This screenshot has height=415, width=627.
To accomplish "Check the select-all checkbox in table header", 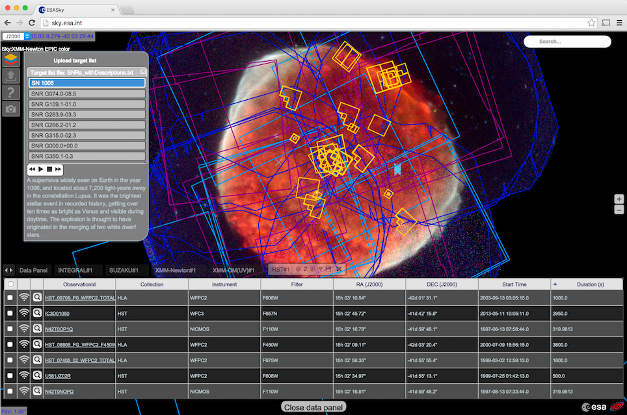I will [x=10, y=284].
